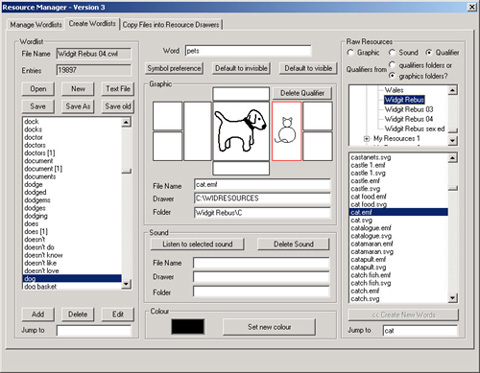The image size is (480, 373).
Task: Click Default to visible
Action: (308, 68)
